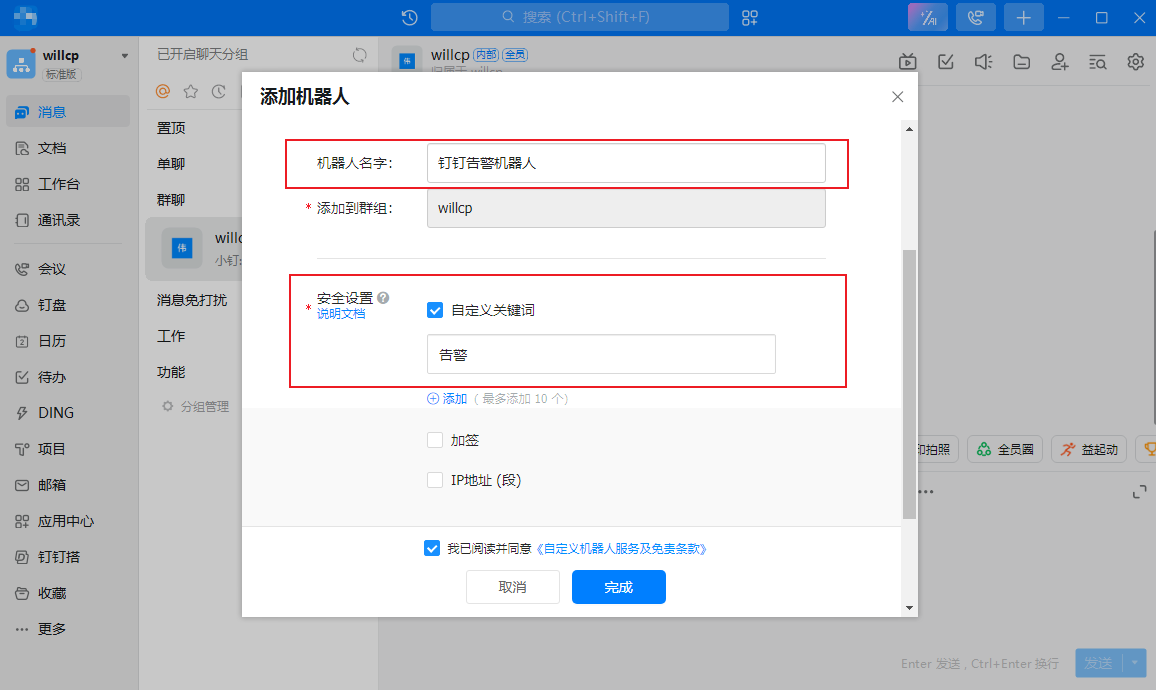Add a member with the person-plus icon
1156x690 pixels.
pyautogui.click(x=1059, y=62)
